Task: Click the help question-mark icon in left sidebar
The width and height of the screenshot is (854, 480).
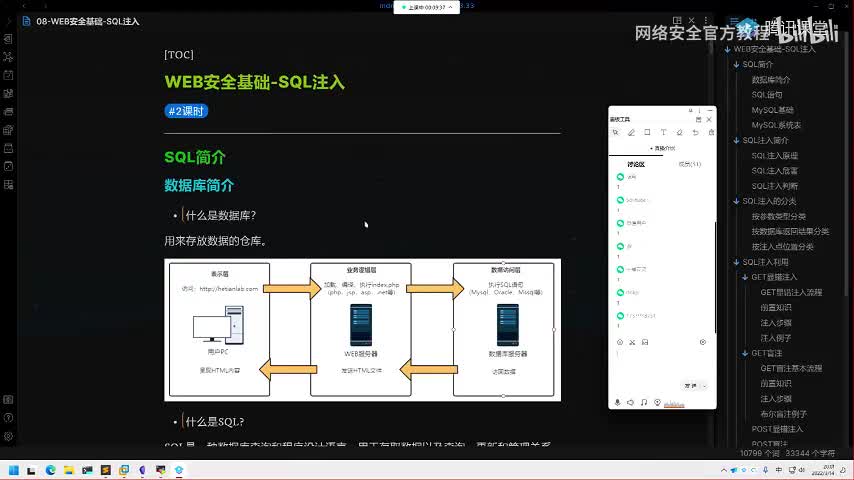Action: click(8, 418)
